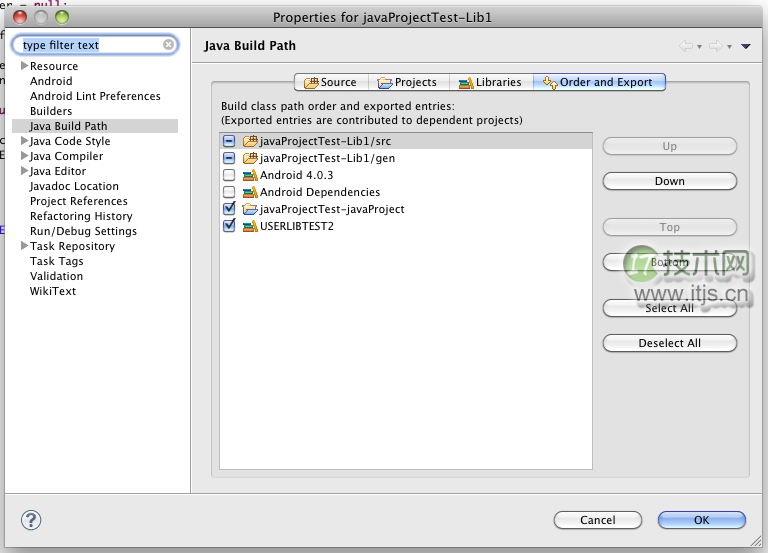Click the Up button
Image resolution: width=768 pixels, height=553 pixels.
[670, 146]
